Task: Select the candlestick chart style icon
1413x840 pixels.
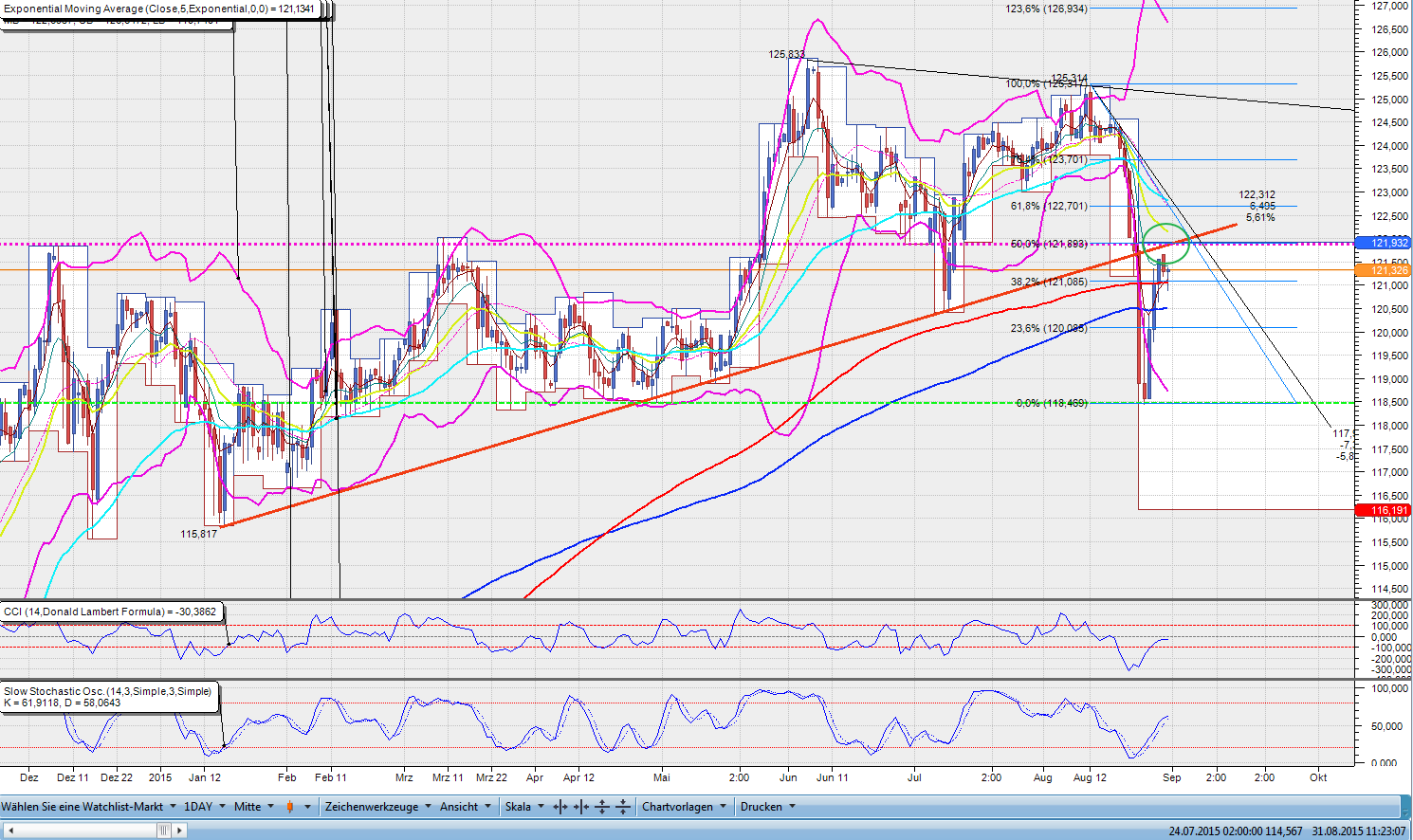Action: [289, 807]
